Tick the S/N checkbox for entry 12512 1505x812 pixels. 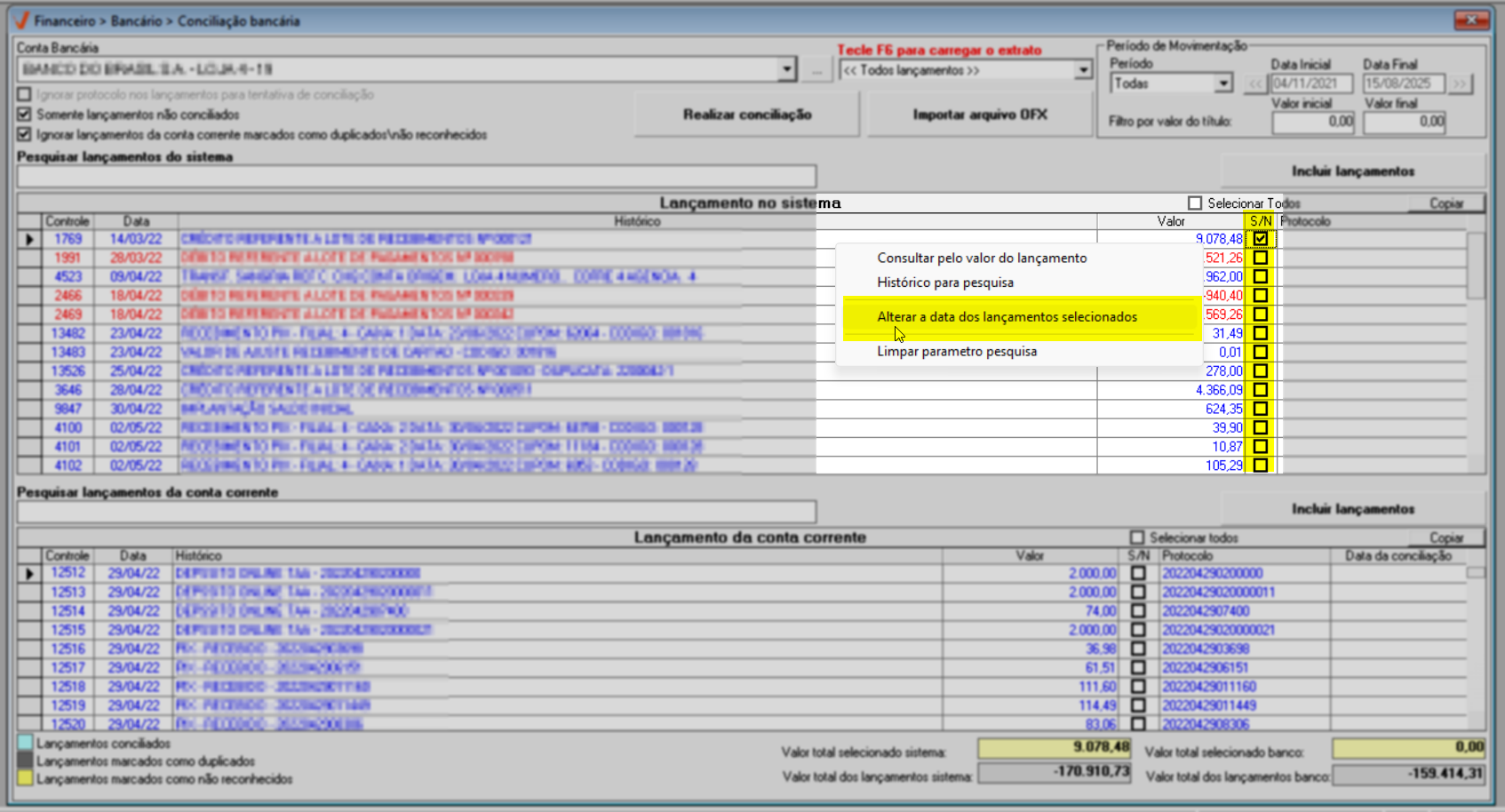point(1138,574)
